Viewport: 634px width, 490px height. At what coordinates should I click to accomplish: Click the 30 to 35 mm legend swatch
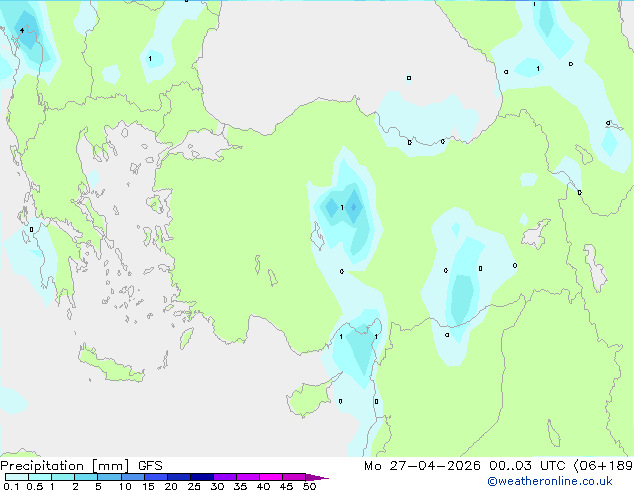click(x=225, y=477)
